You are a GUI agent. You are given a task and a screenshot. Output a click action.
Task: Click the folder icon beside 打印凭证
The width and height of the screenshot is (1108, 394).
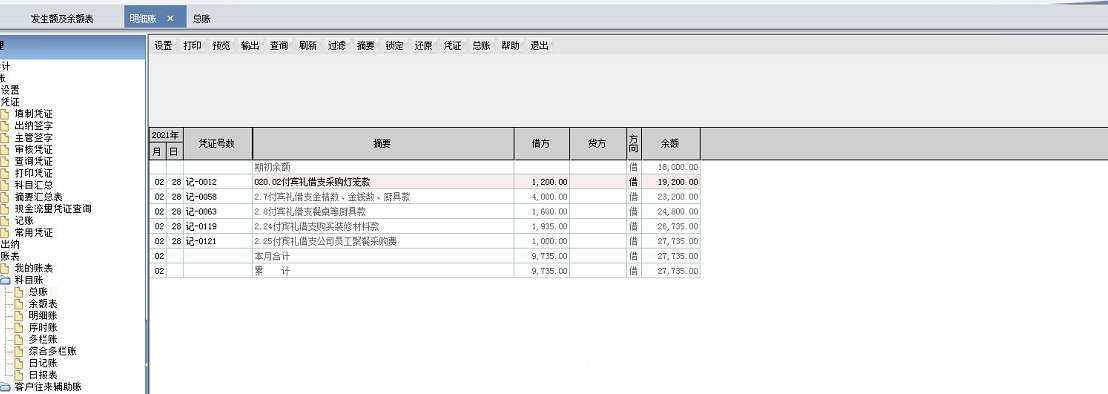(x=5, y=173)
